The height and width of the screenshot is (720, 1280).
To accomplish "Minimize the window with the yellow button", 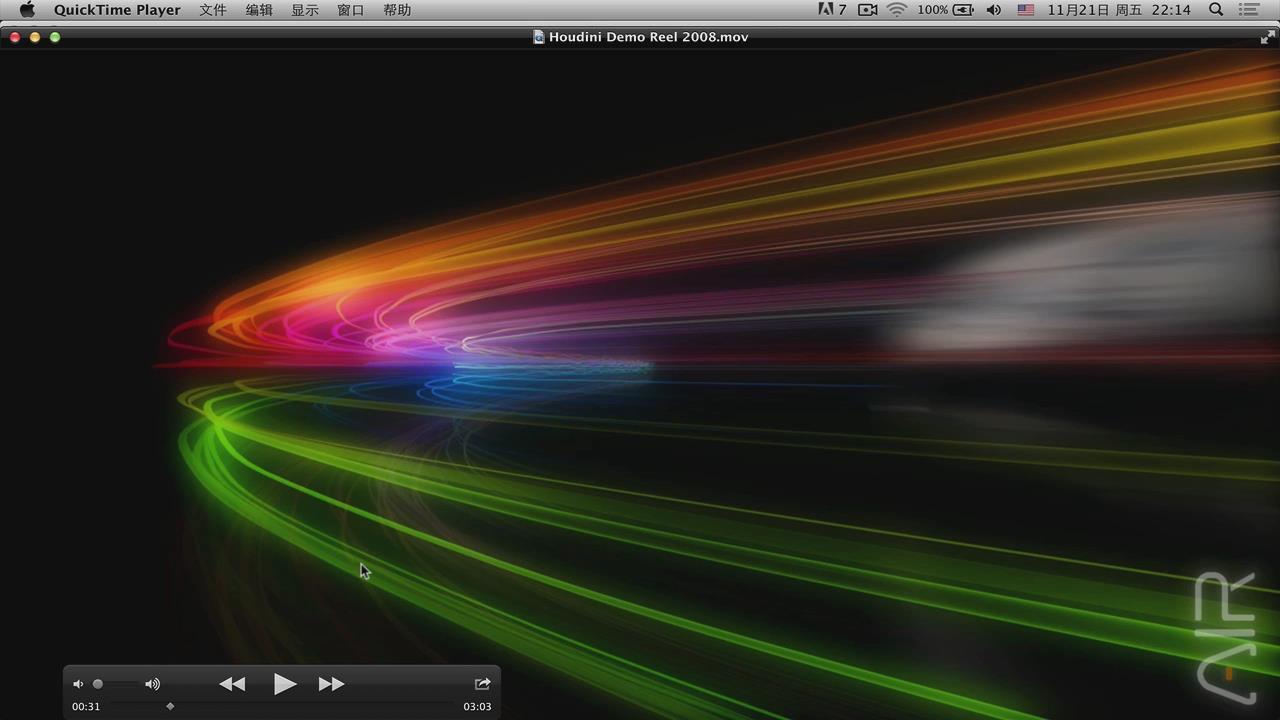I will click(35, 37).
